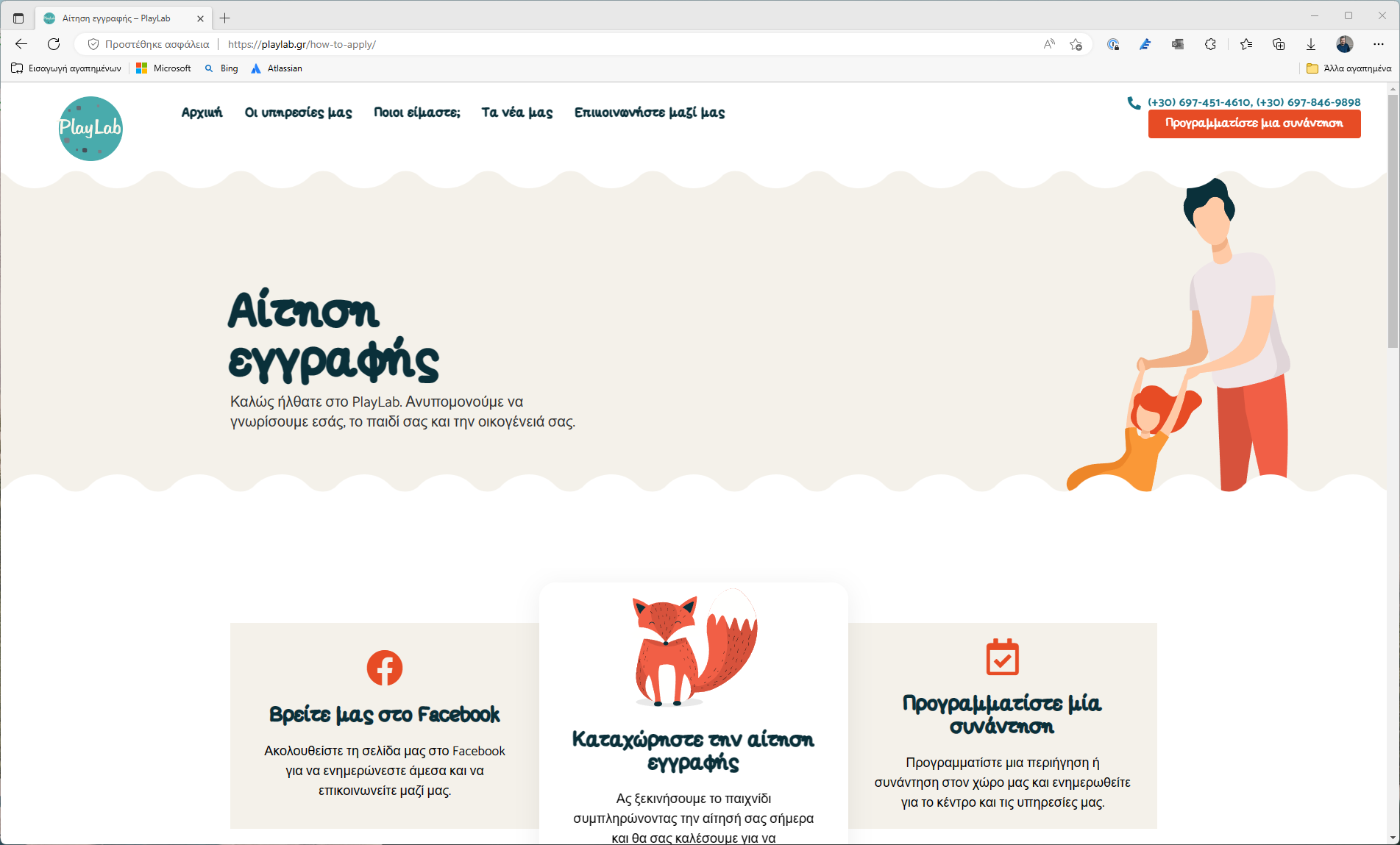1400x845 pixels.
Task: Open Οι υπηρεσίες μας menu item
Action: 298,113
